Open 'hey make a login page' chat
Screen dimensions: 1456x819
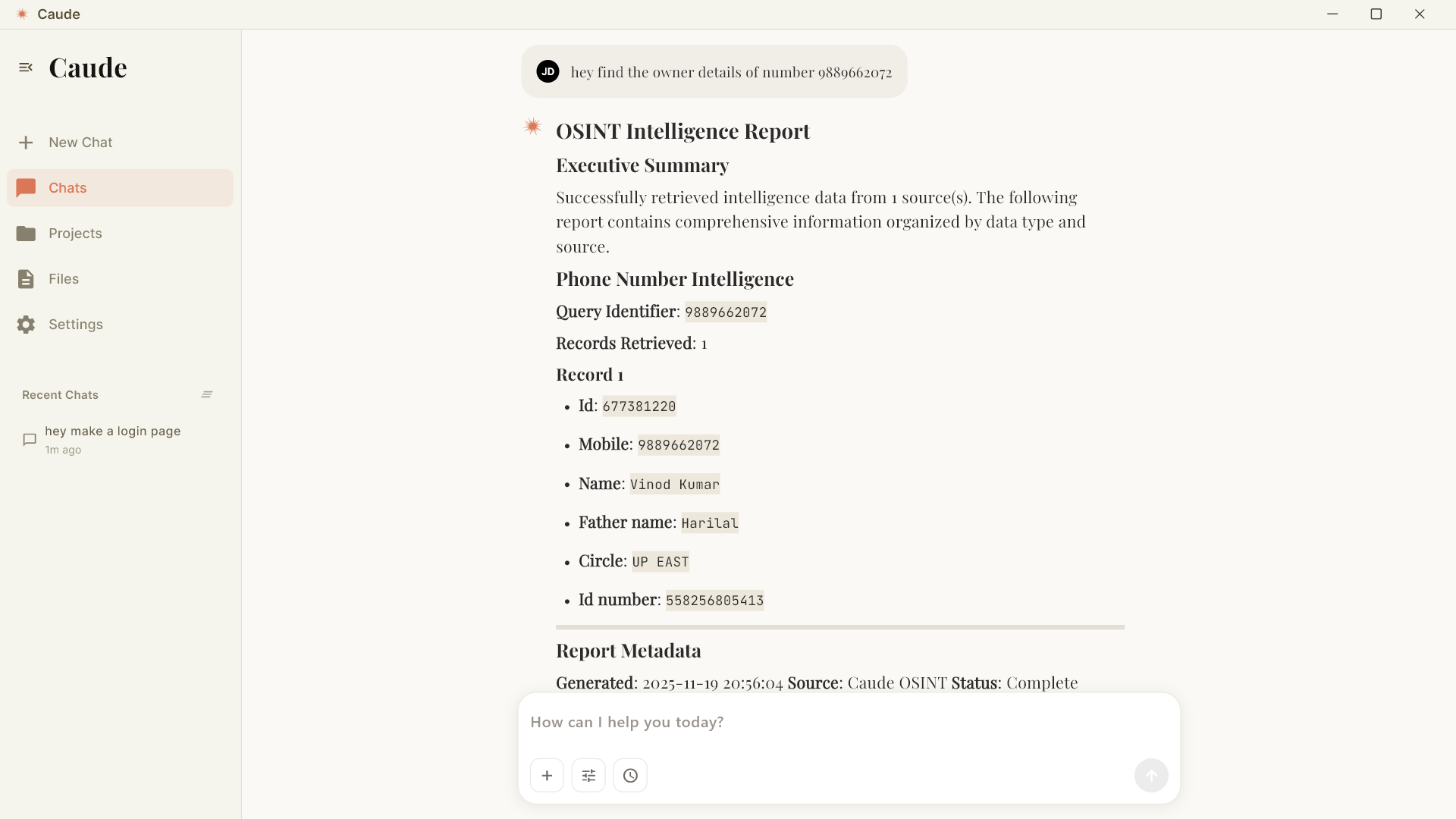point(112,431)
